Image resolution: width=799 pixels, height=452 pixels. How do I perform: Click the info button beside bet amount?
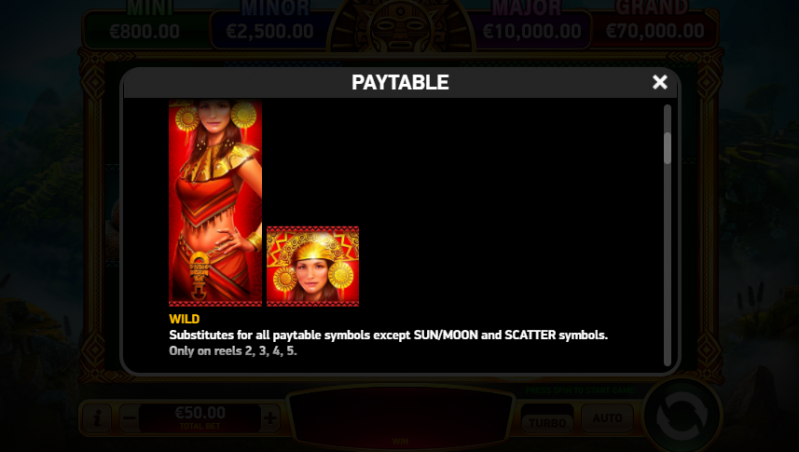coord(97,418)
